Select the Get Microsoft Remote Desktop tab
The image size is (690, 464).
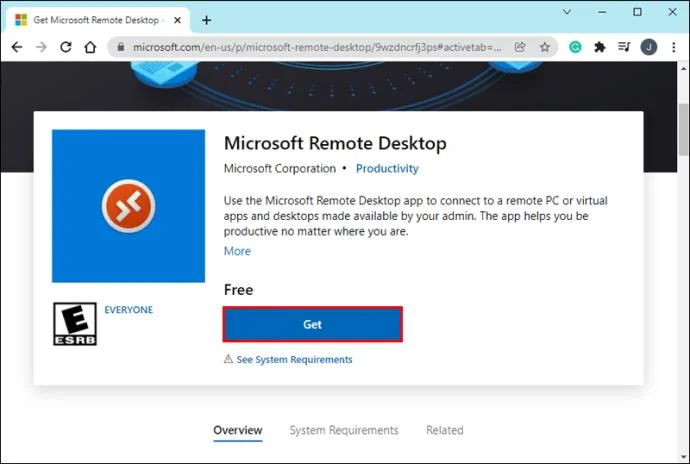[98, 20]
